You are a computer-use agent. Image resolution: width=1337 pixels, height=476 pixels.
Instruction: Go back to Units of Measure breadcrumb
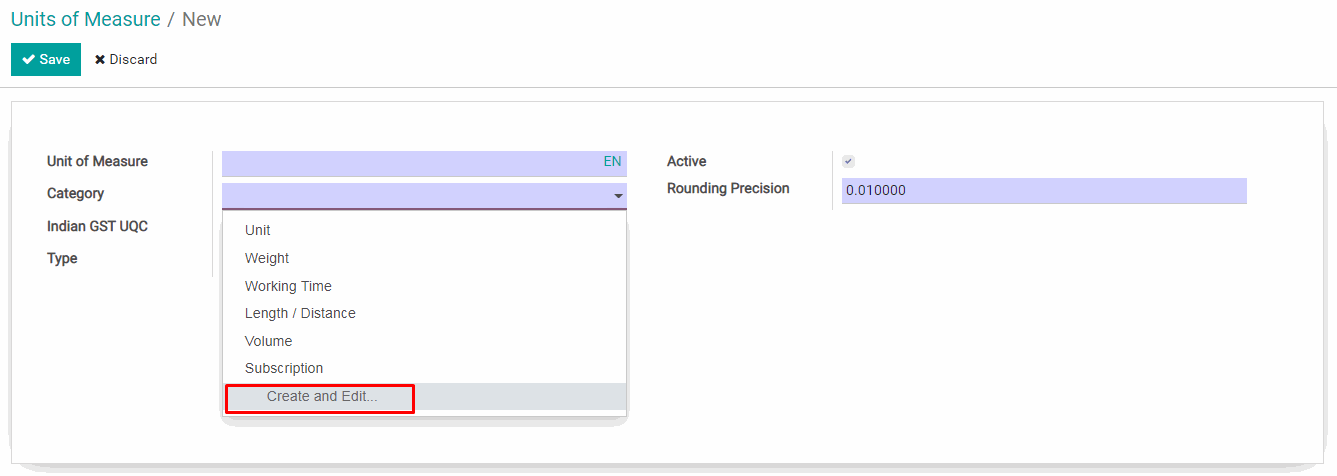tap(85, 19)
